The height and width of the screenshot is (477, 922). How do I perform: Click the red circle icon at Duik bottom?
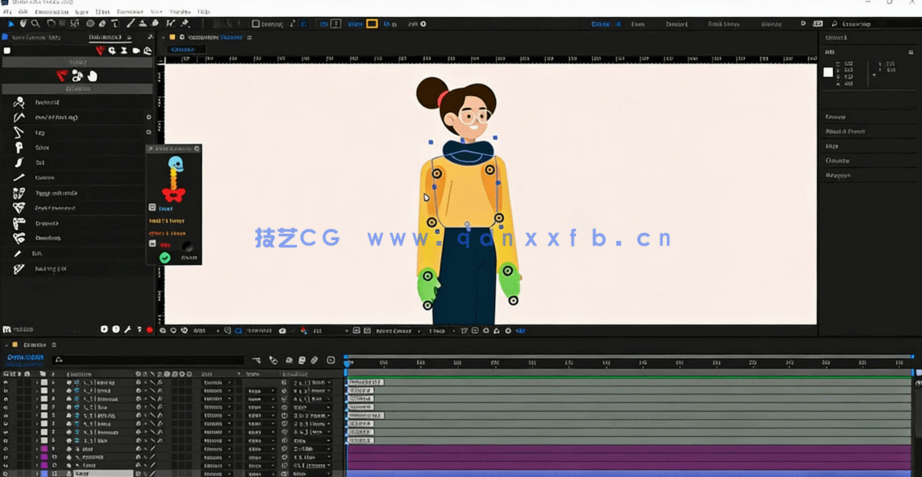(149, 330)
